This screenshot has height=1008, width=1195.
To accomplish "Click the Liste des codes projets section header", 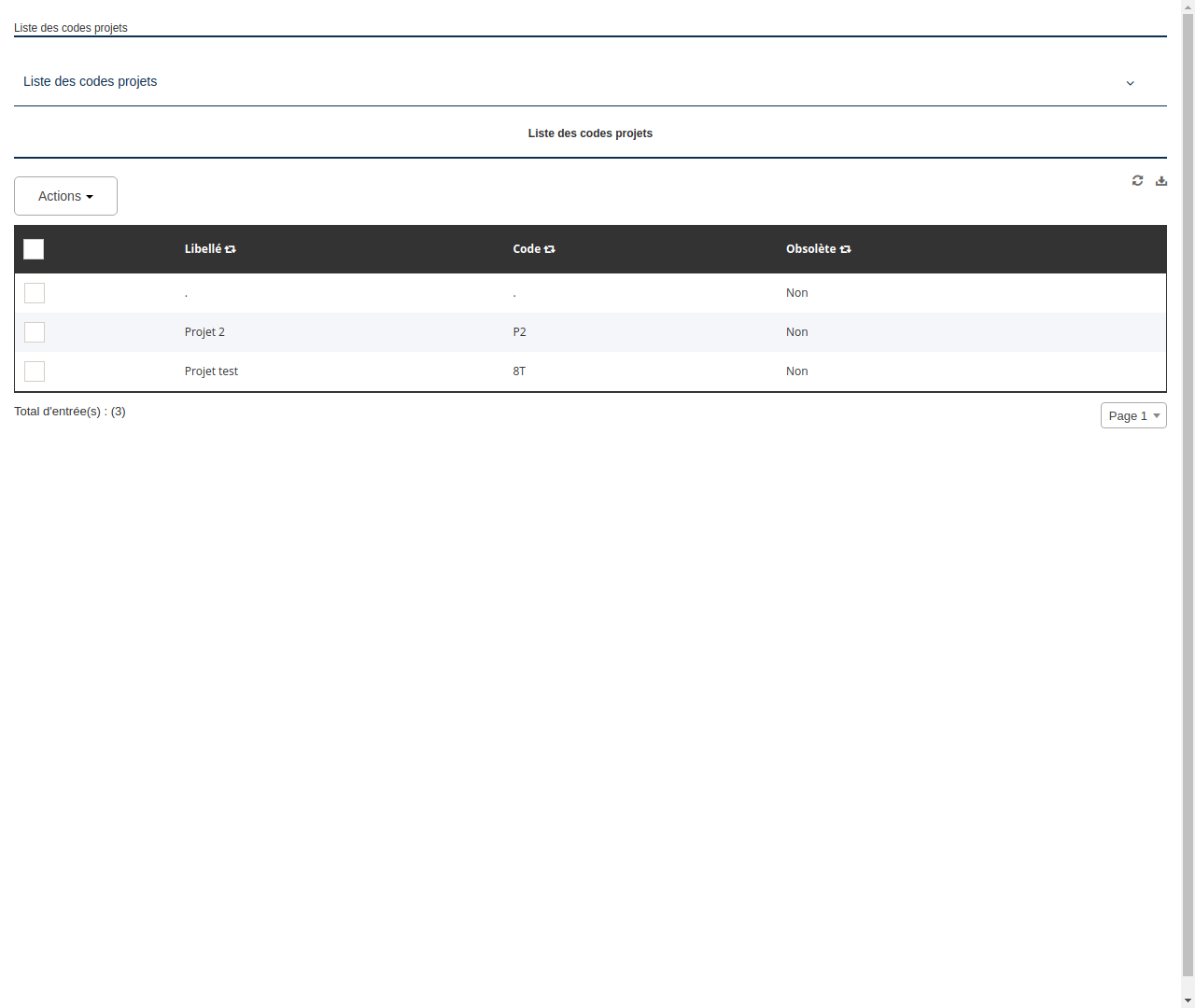I will (x=590, y=133).
